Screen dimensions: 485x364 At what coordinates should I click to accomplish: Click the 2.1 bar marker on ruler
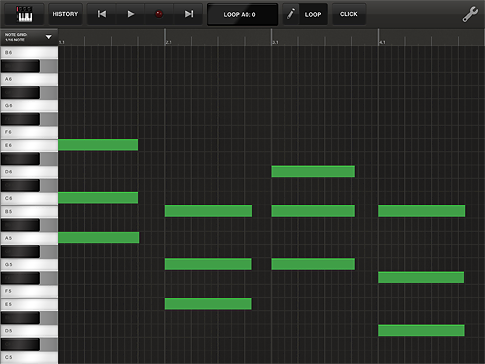pyautogui.click(x=168, y=42)
